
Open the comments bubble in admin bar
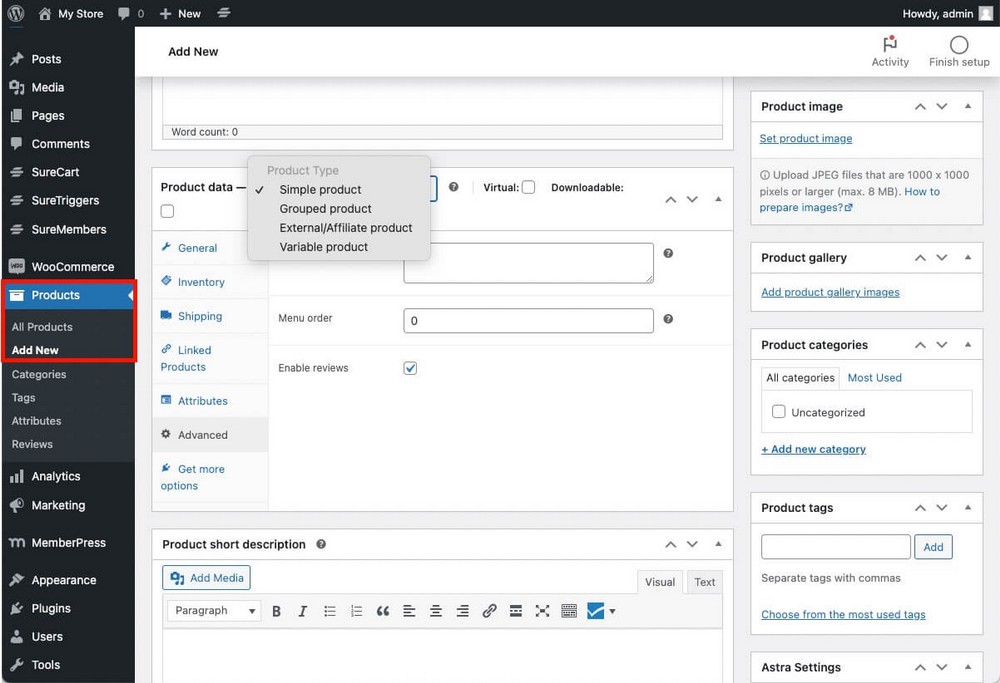131,13
